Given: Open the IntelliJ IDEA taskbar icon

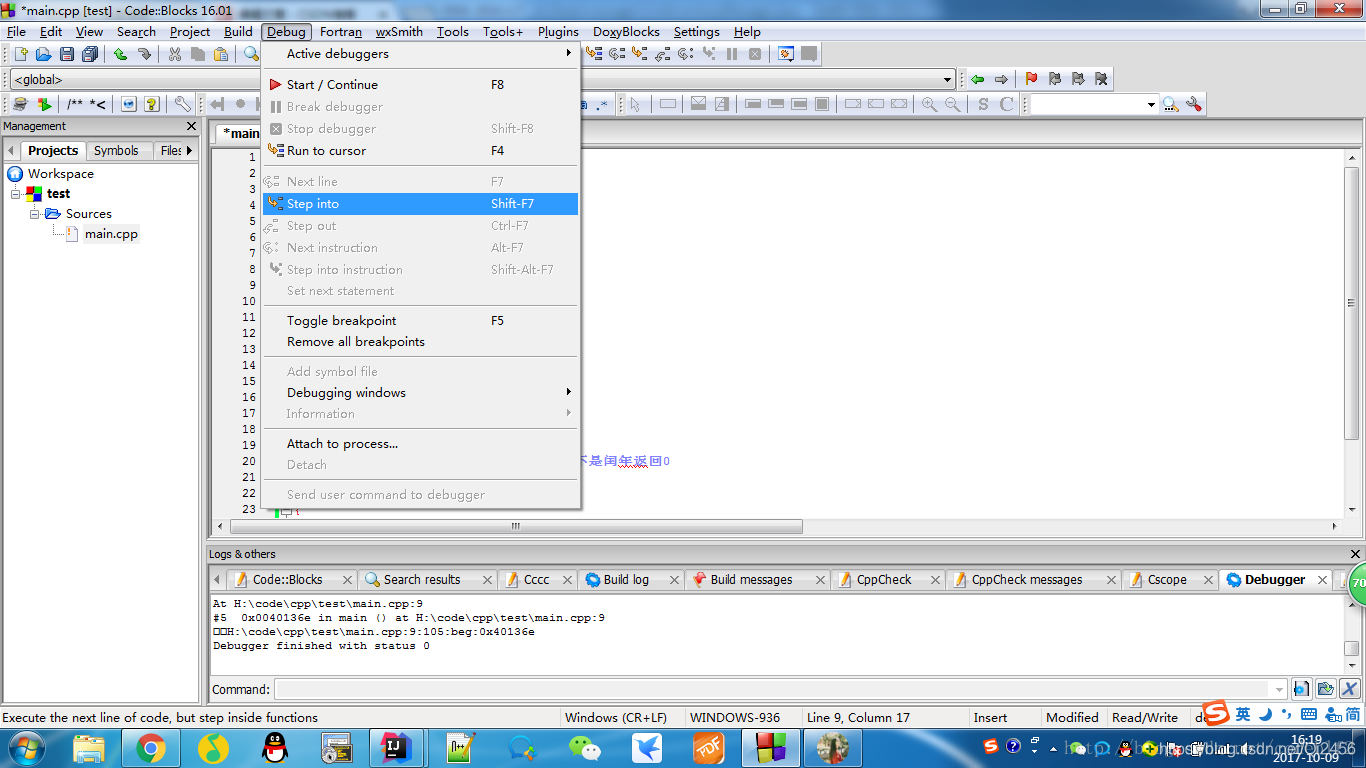Looking at the screenshot, I should 399,747.
